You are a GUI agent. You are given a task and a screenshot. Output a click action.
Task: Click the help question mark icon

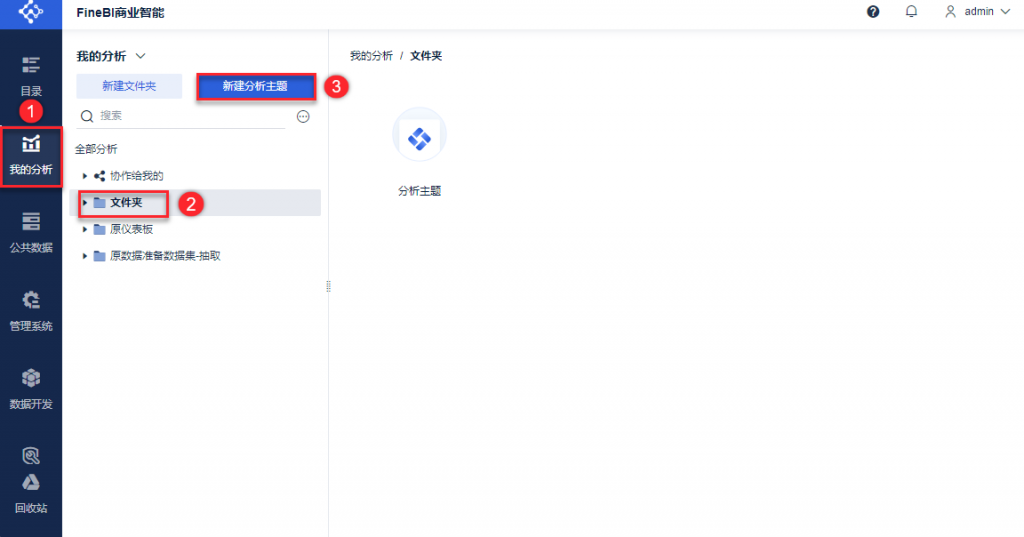tap(873, 12)
